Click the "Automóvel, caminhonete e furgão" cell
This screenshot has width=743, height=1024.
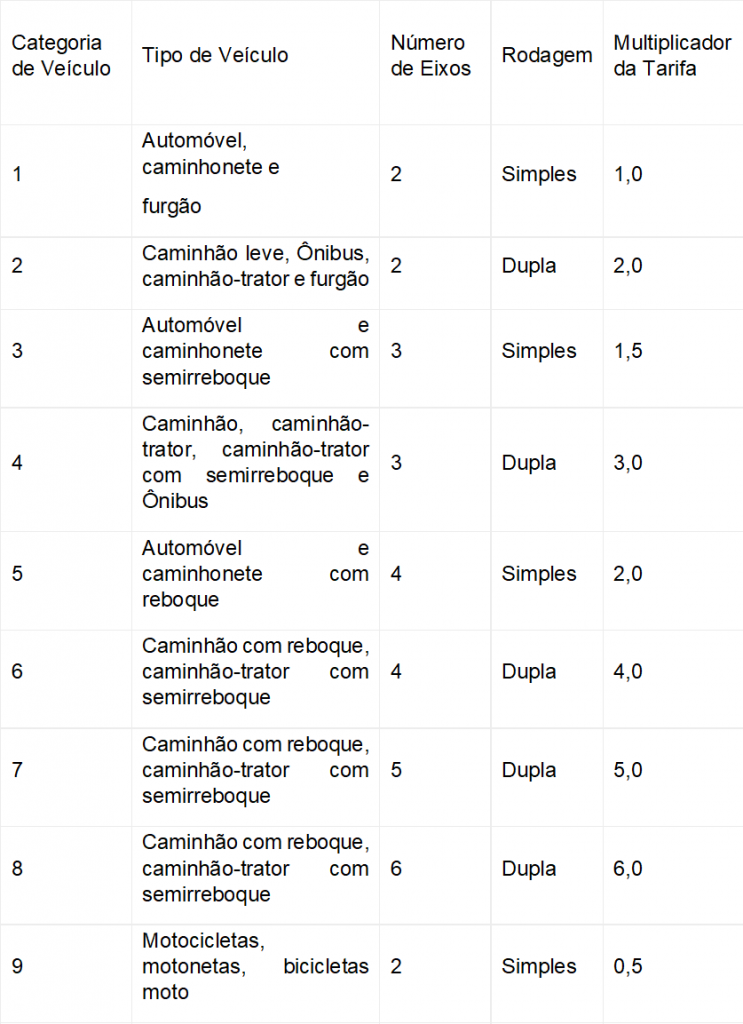pyautogui.click(x=210, y=173)
